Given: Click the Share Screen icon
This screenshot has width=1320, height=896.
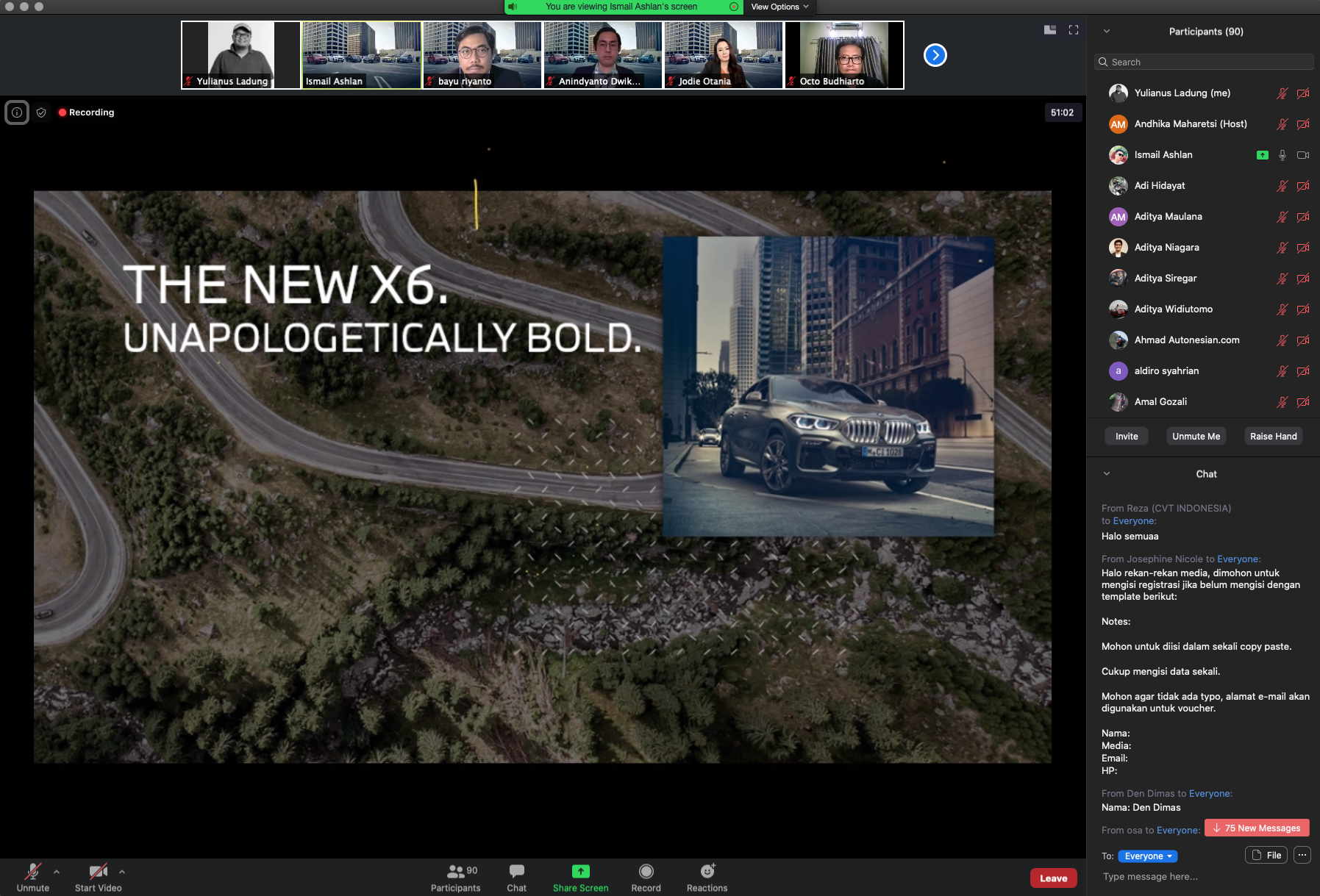Looking at the screenshot, I should point(580,872).
